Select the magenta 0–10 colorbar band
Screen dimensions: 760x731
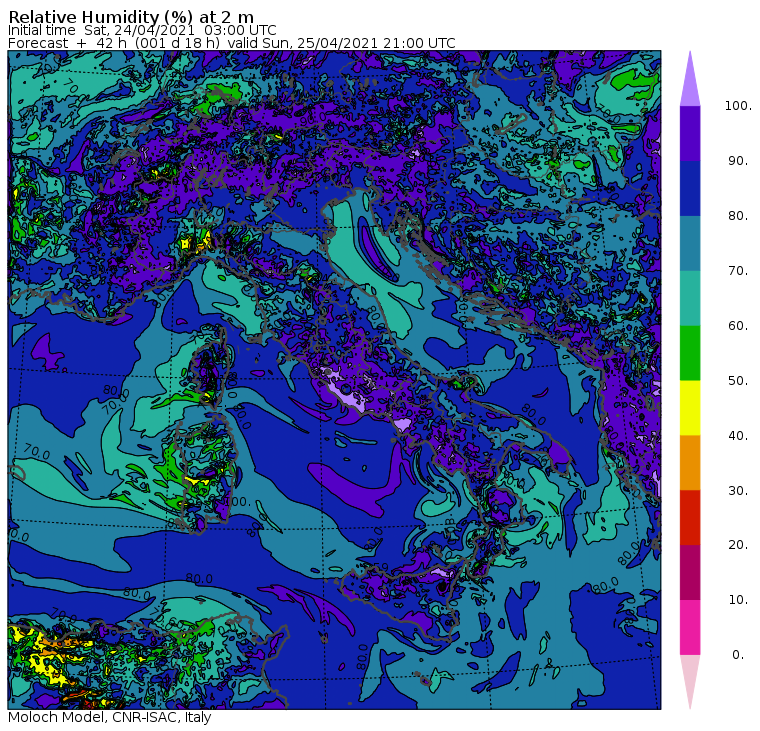click(x=690, y=628)
